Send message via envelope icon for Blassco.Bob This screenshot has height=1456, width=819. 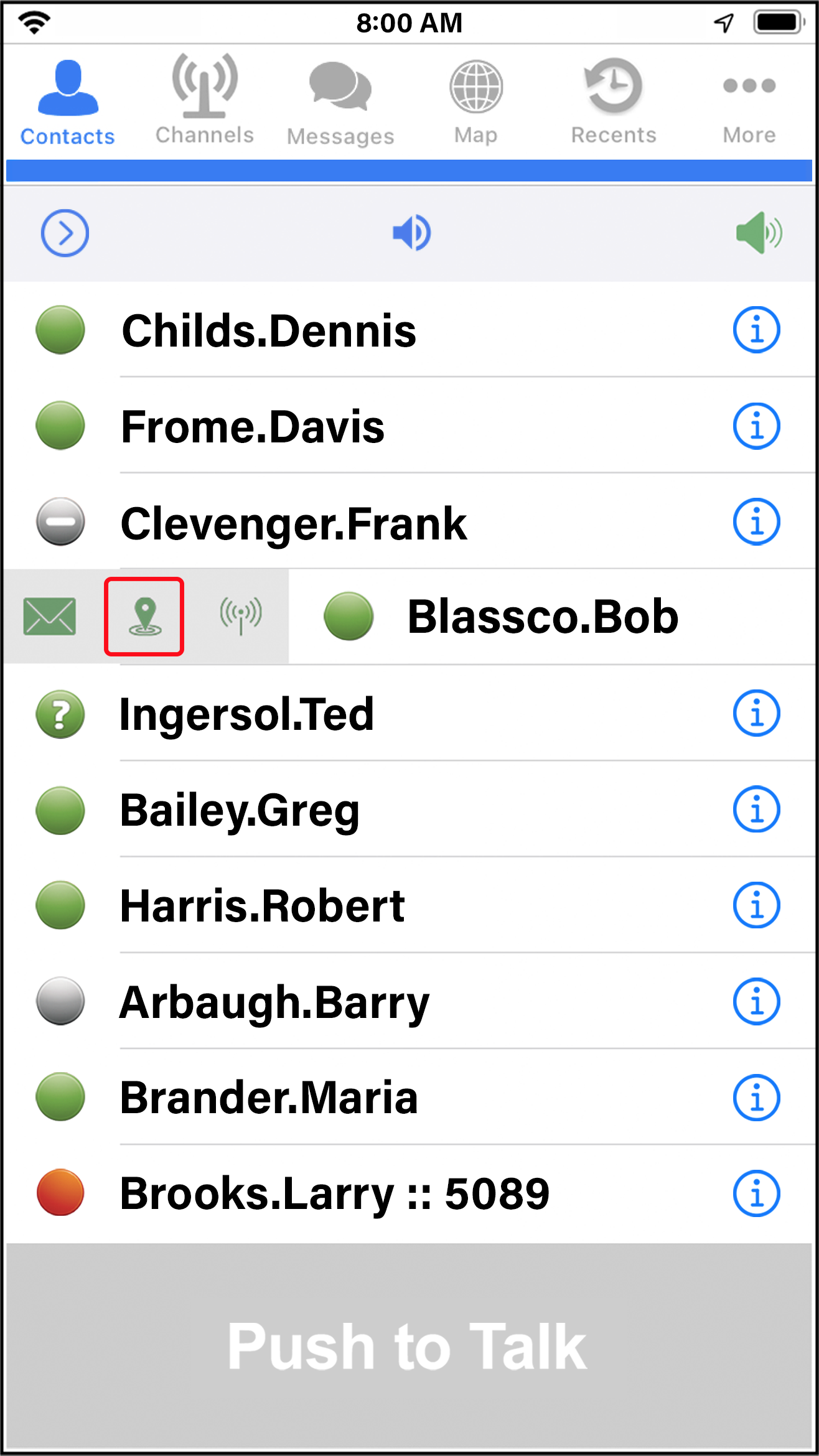click(50, 617)
